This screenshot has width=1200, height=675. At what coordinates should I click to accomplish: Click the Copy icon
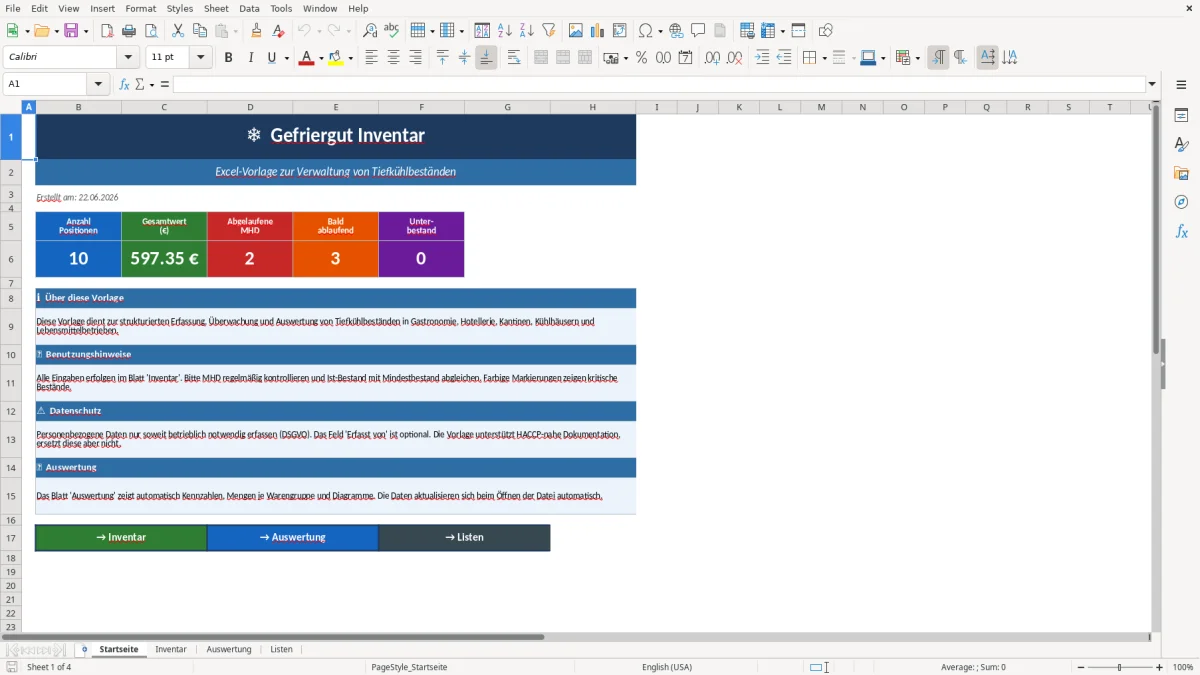click(200, 31)
